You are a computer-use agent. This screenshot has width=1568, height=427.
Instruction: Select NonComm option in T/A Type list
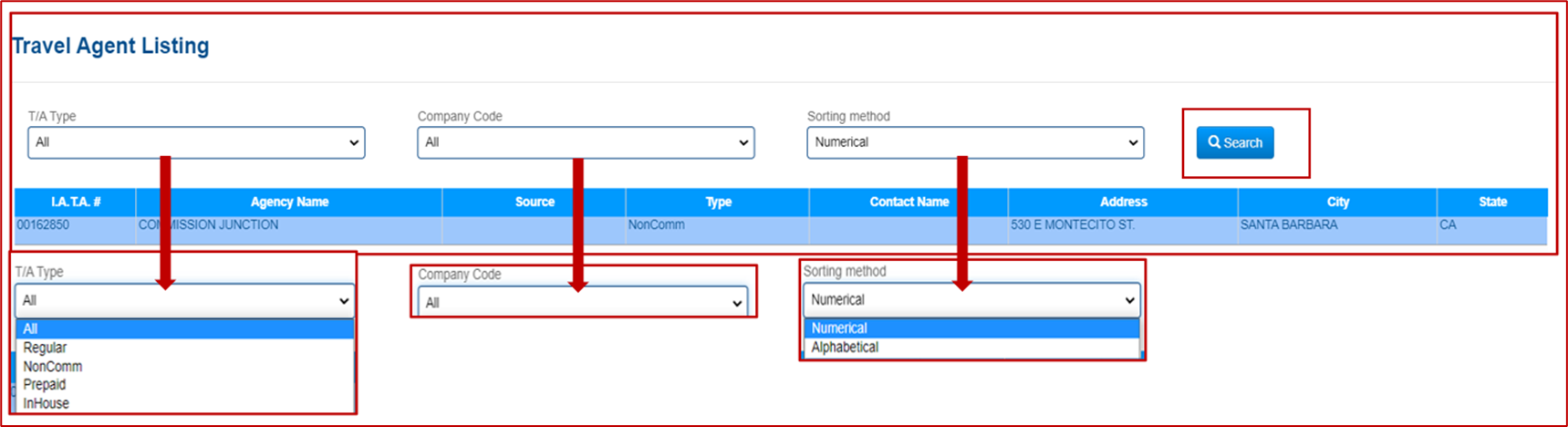pos(53,367)
